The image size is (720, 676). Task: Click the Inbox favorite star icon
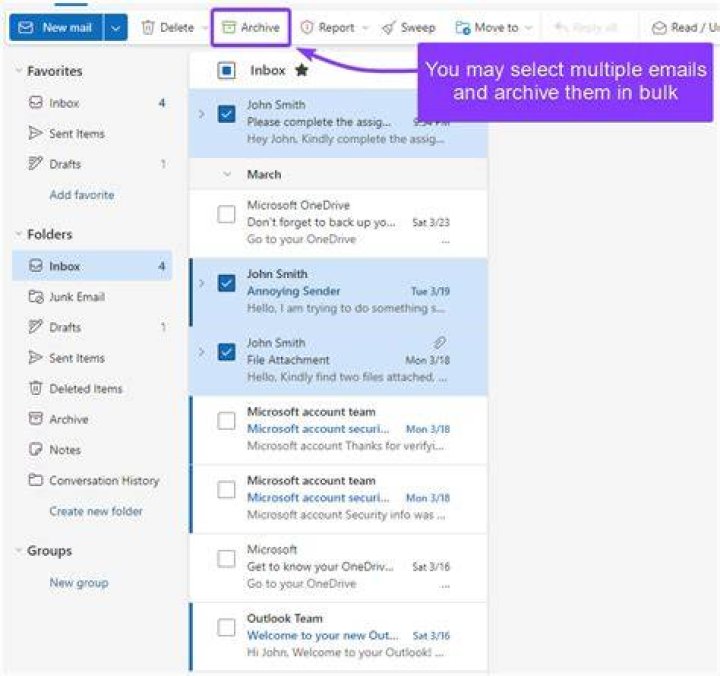point(302,70)
